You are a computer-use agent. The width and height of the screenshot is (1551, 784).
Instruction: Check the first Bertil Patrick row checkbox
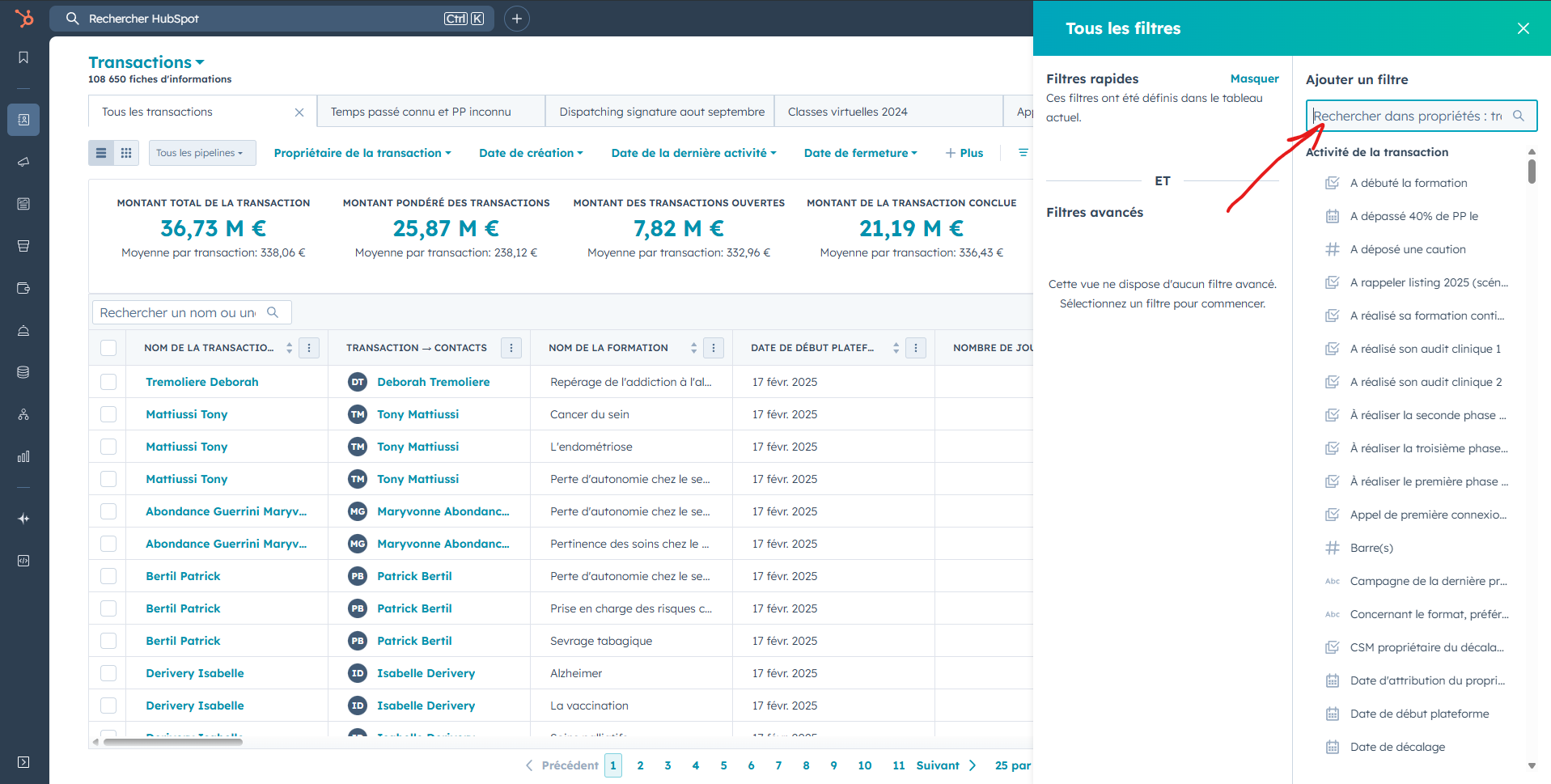coord(108,576)
